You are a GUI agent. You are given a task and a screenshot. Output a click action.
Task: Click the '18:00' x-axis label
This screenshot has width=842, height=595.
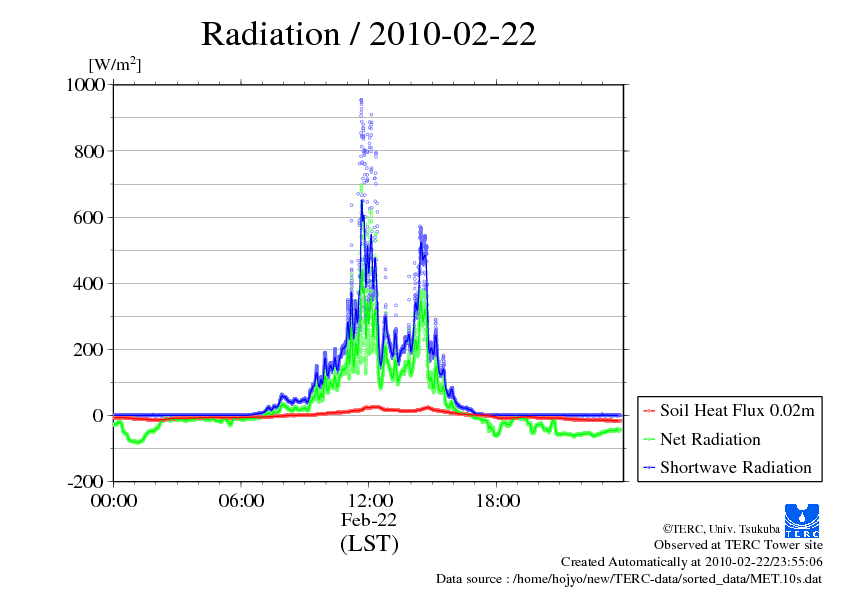coord(498,501)
